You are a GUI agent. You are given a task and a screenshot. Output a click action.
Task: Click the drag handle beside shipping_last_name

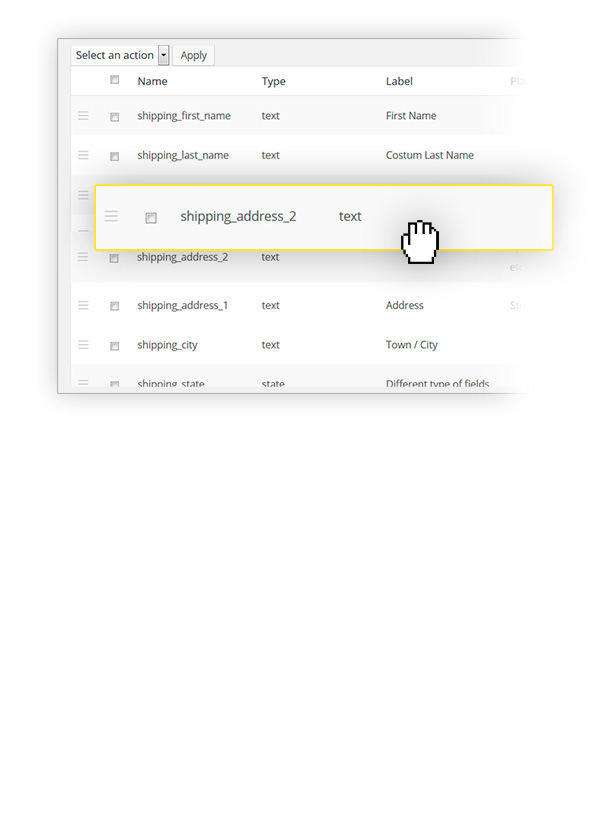pos(84,155)
